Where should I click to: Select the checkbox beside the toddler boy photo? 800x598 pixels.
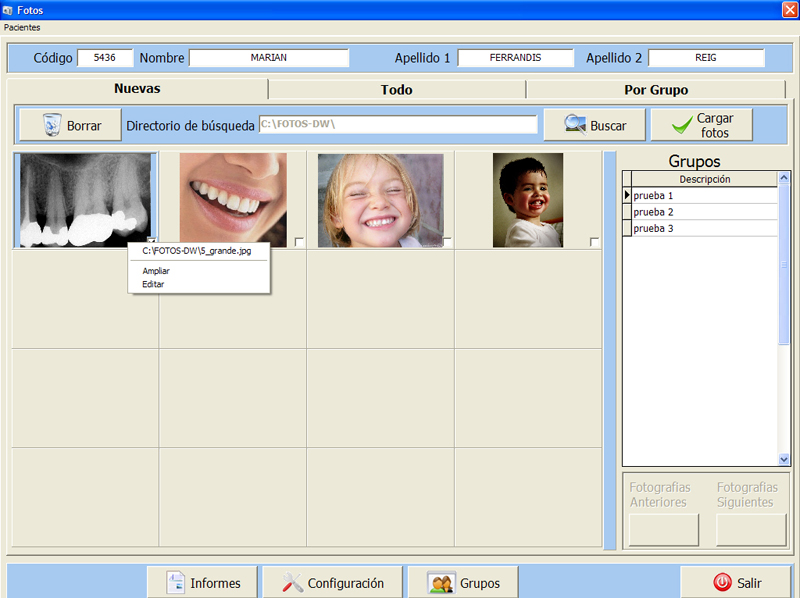tap(595, 242)
